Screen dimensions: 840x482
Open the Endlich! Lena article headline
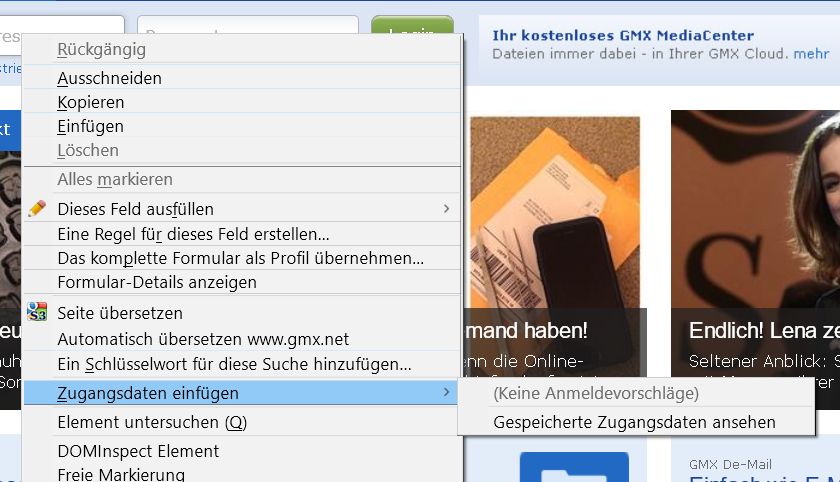coord(764,330)
